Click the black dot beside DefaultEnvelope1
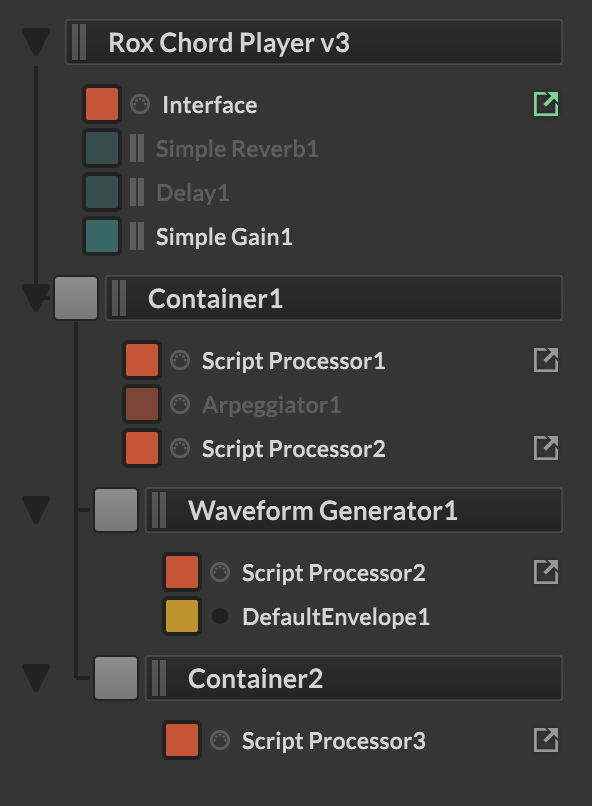Screen dimensions: 592x806 click(x=220, y=616)
